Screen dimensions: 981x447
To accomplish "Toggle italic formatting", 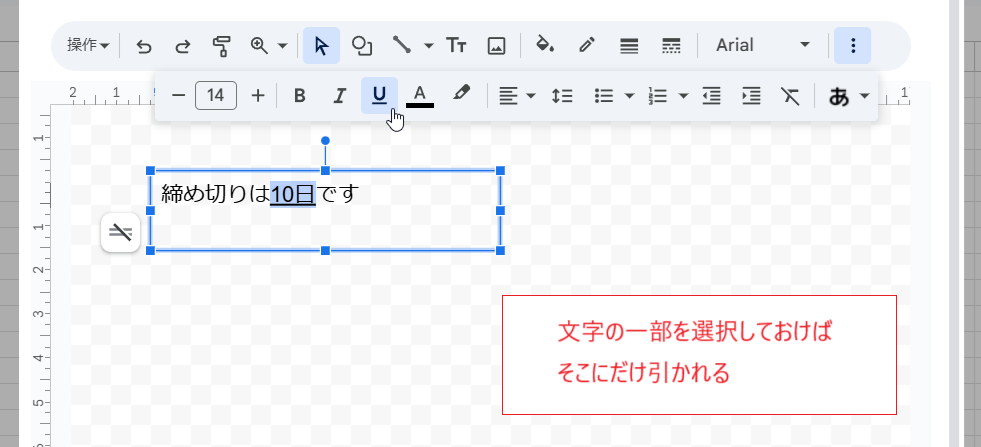I will (x=339, y=96).
